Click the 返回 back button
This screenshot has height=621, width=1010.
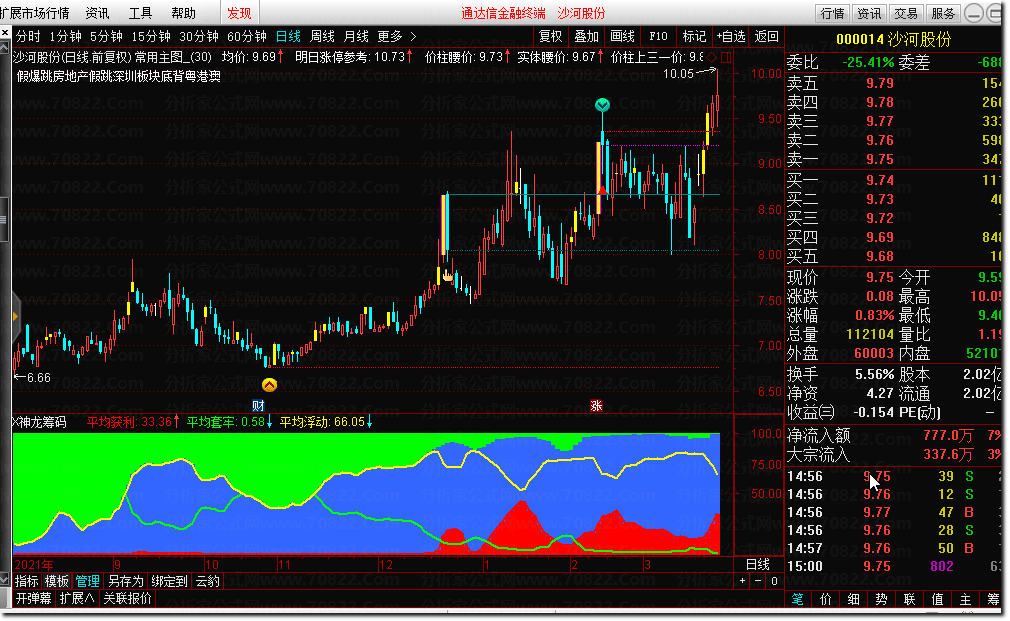(x=767, y=37)
